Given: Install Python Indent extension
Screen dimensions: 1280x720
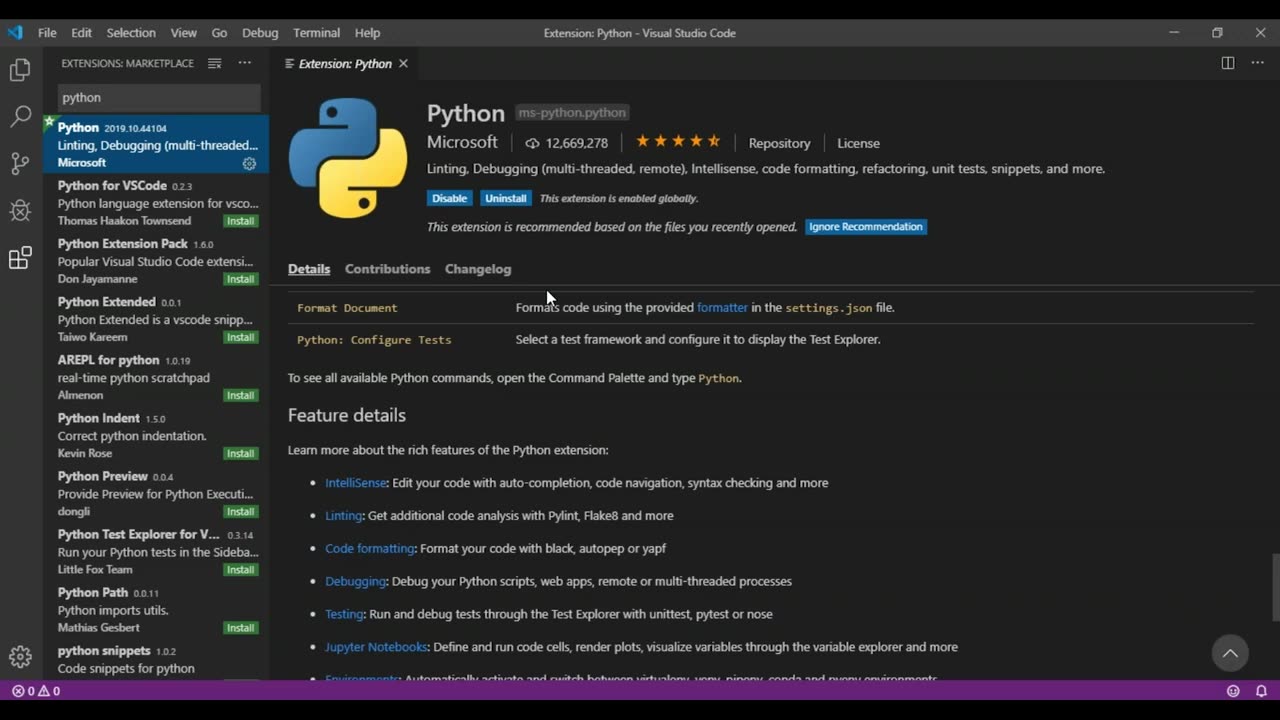Looking at the screenshot, I should [240, 453].
